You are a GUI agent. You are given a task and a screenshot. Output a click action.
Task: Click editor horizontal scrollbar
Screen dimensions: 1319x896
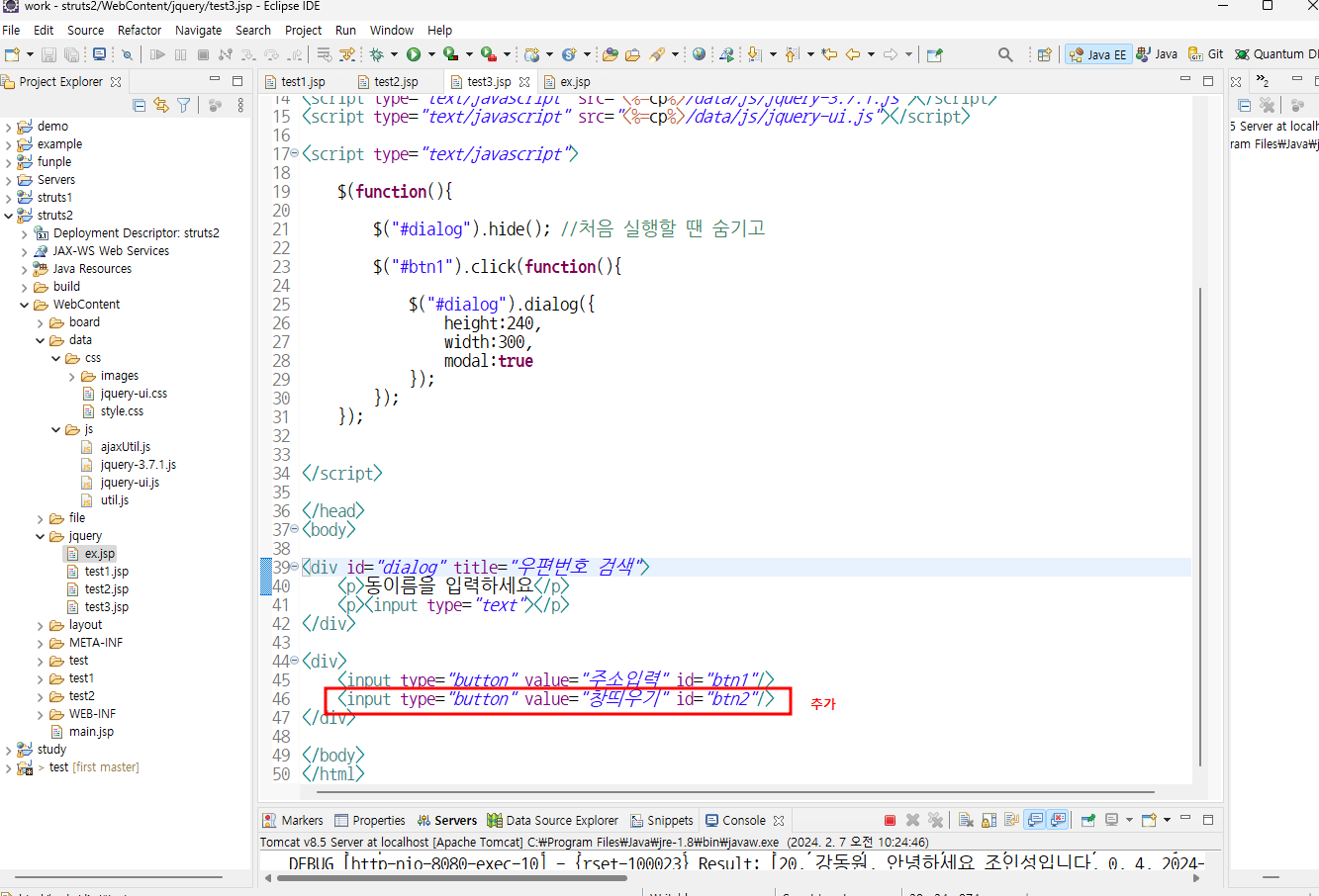735,791
